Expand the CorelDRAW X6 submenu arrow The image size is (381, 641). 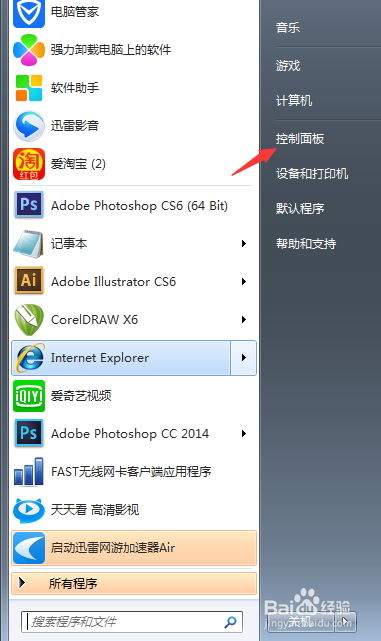[244, 319]
